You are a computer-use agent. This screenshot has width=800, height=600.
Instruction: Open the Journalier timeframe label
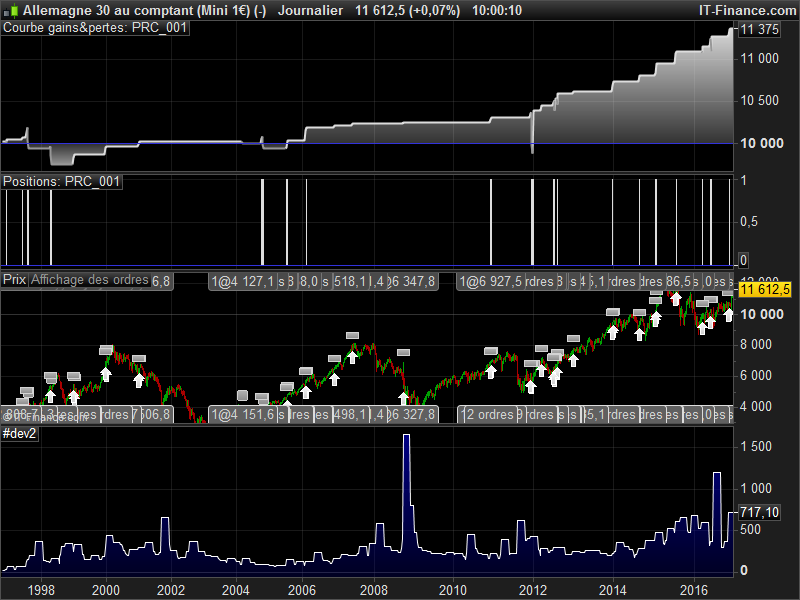point(310,10)
